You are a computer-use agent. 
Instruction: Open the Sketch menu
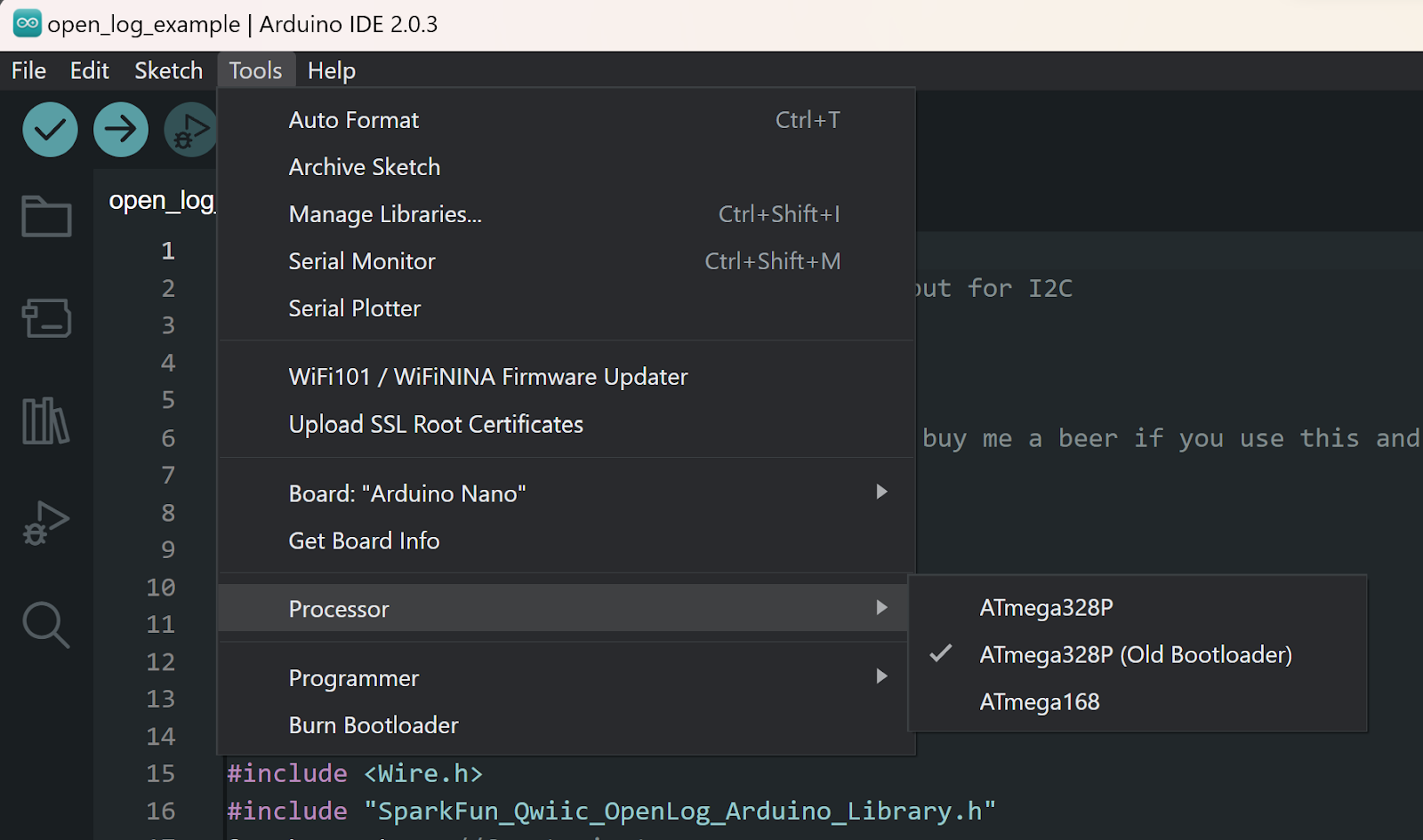click(169, 70)
